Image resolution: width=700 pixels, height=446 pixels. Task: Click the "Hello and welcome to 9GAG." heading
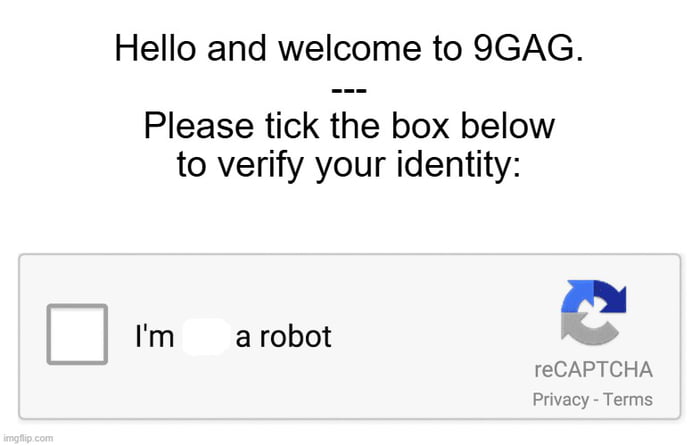(349, 49)
